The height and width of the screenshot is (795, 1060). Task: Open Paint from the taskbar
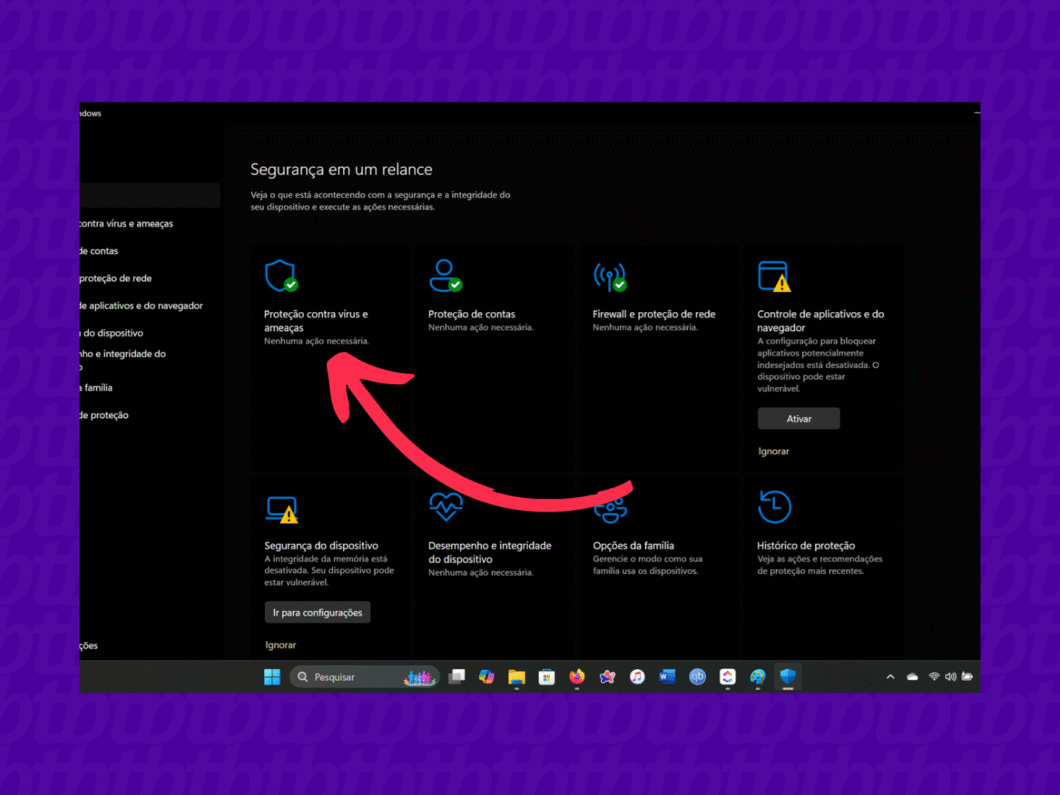[x=757, y=677]
